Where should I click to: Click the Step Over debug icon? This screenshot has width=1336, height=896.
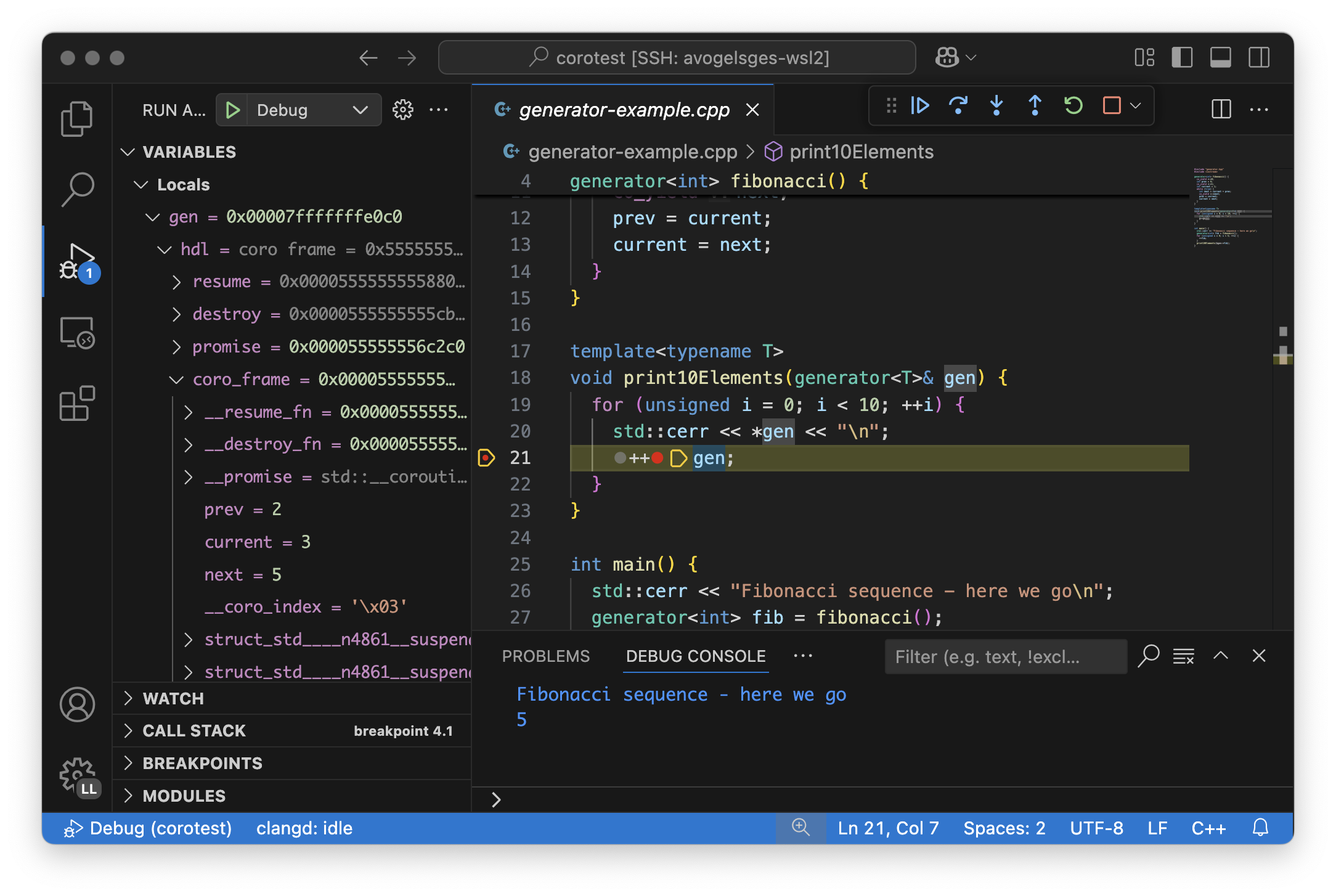[959, 105]
